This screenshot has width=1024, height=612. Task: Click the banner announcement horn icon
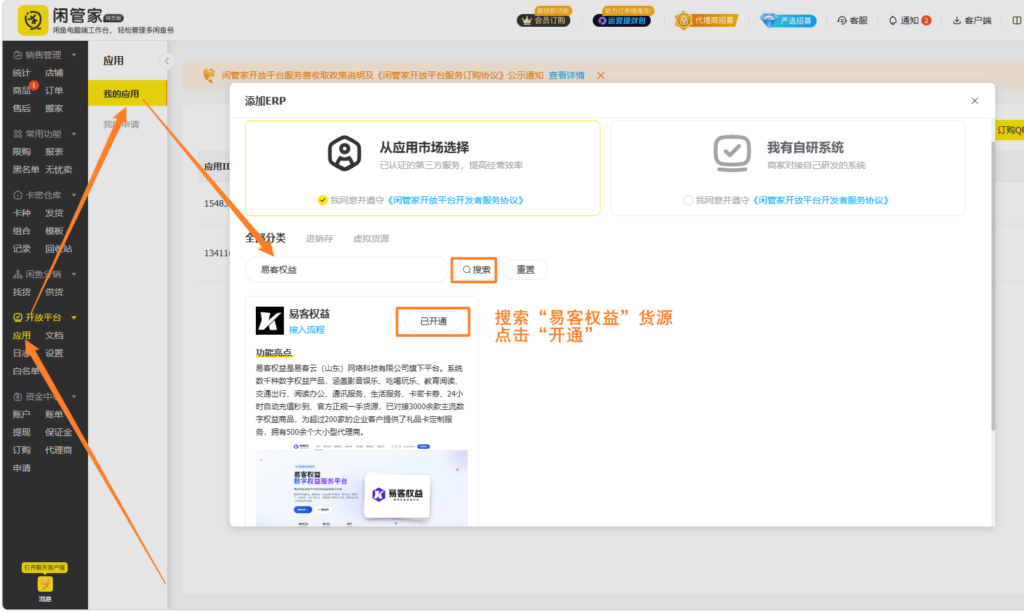[209, 75]
